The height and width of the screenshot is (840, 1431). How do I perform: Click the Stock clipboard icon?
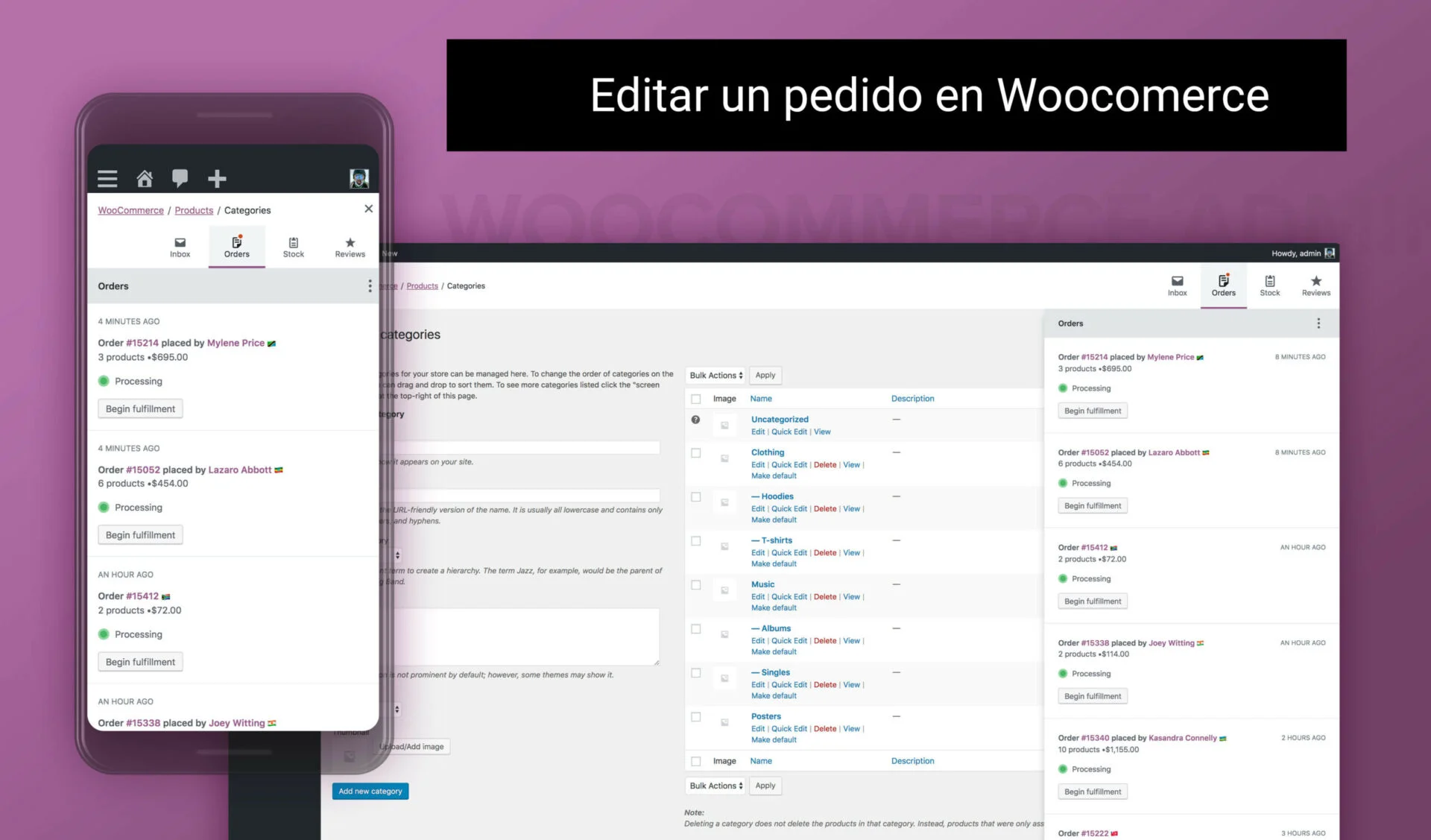tap(293, 247)
